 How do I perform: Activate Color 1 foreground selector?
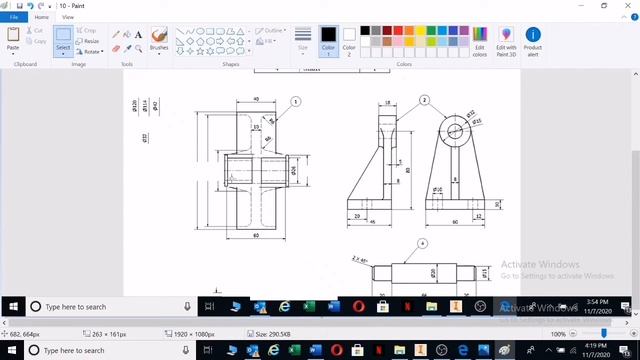tap(328, 41)
